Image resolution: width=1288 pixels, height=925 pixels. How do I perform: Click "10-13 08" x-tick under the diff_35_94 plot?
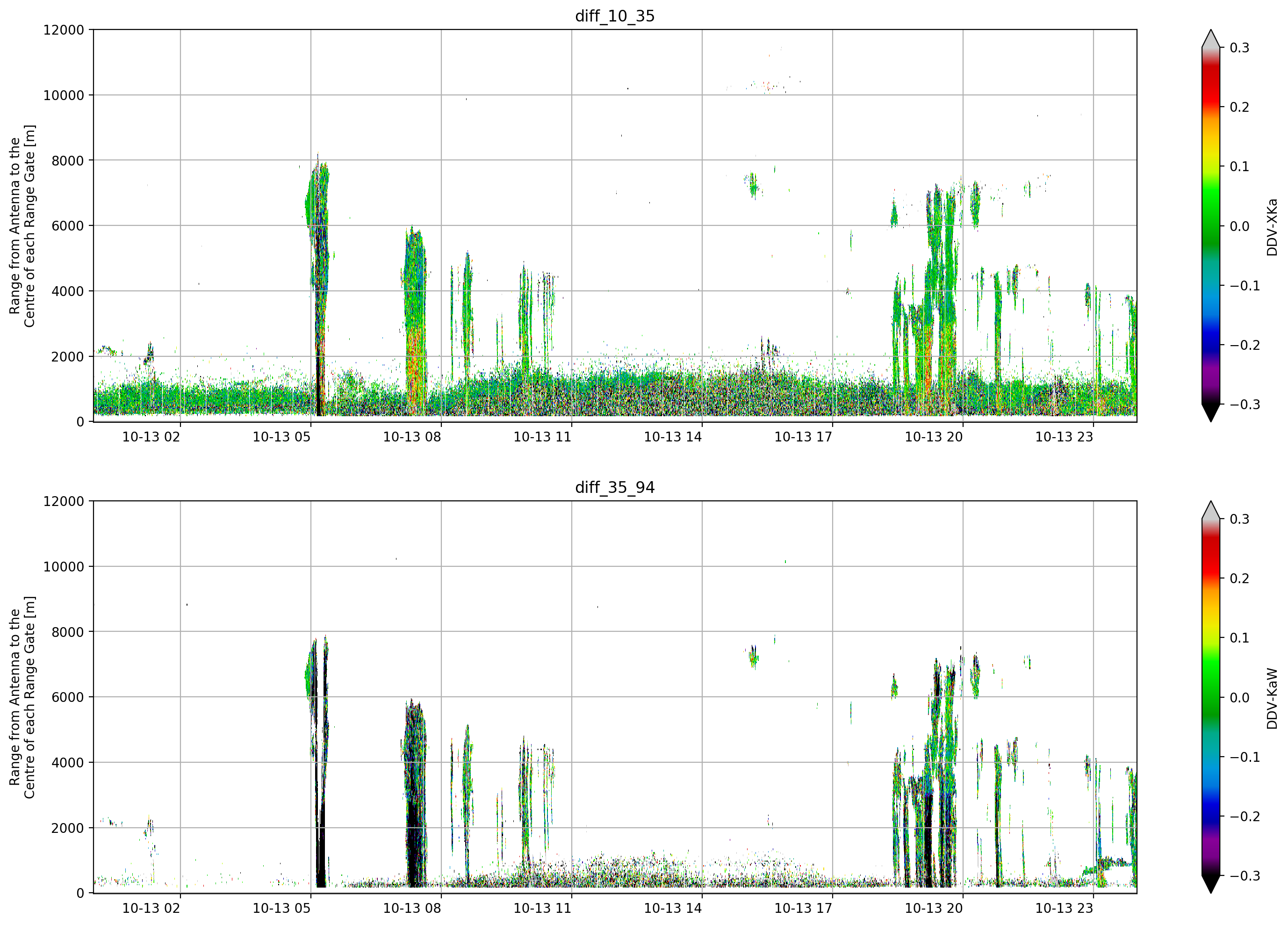click(412, 909)
